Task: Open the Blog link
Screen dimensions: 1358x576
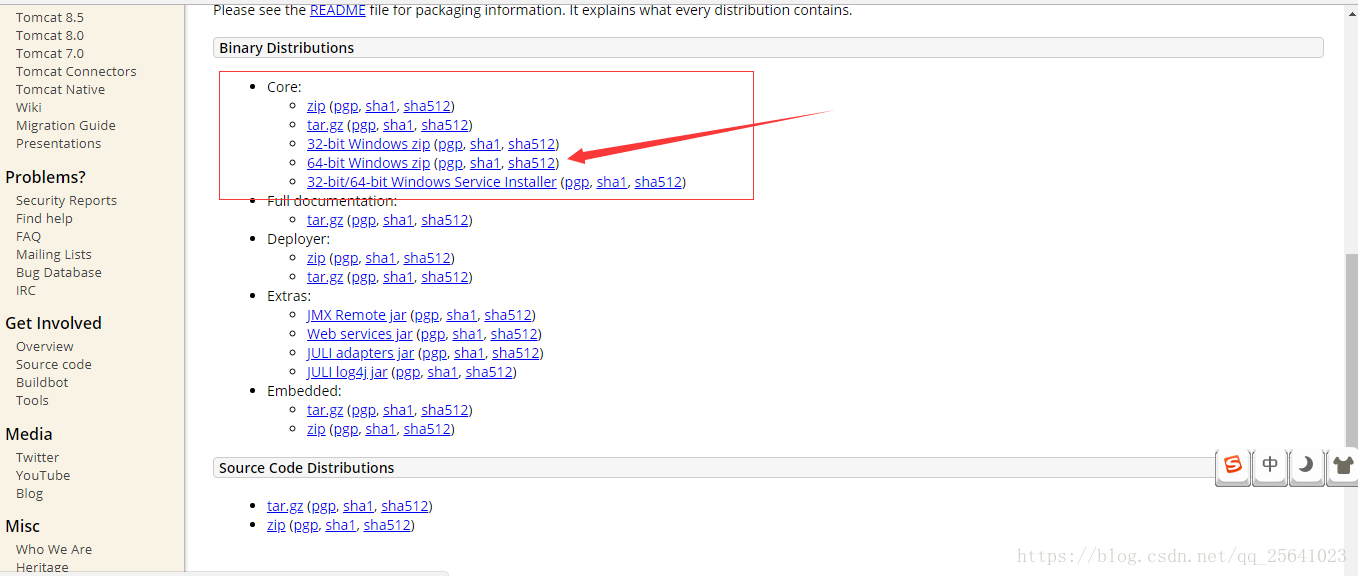Action: click(30, 493)
